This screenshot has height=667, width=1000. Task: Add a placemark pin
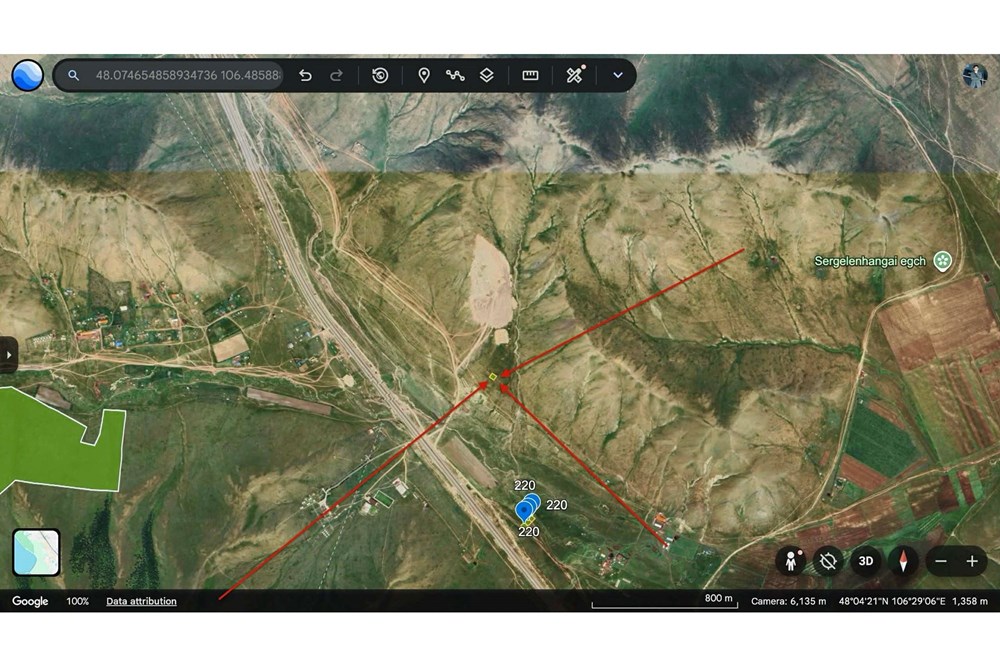[x=423, y=75]
